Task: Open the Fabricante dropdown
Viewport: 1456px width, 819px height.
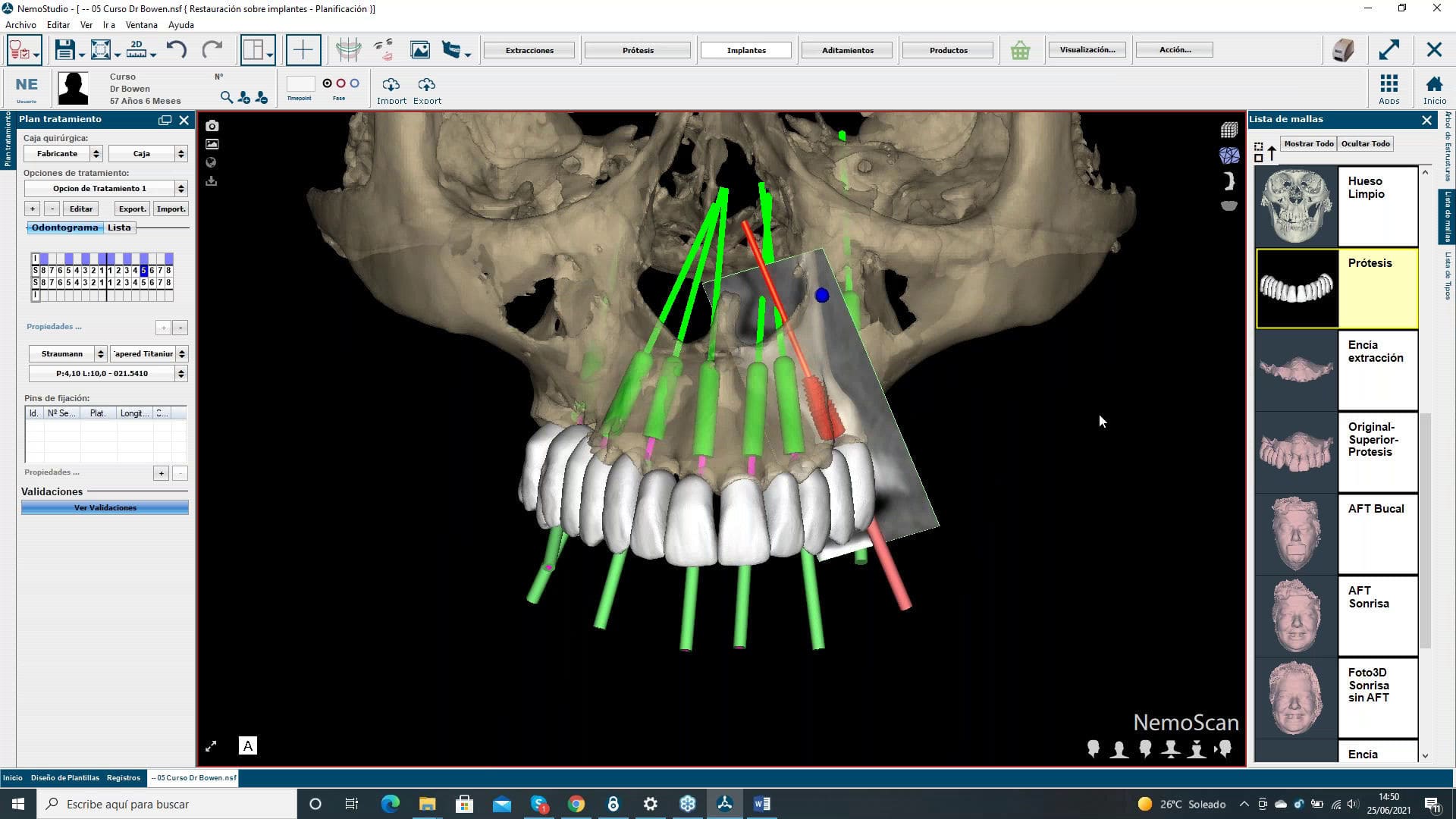Action: (96, 153)
